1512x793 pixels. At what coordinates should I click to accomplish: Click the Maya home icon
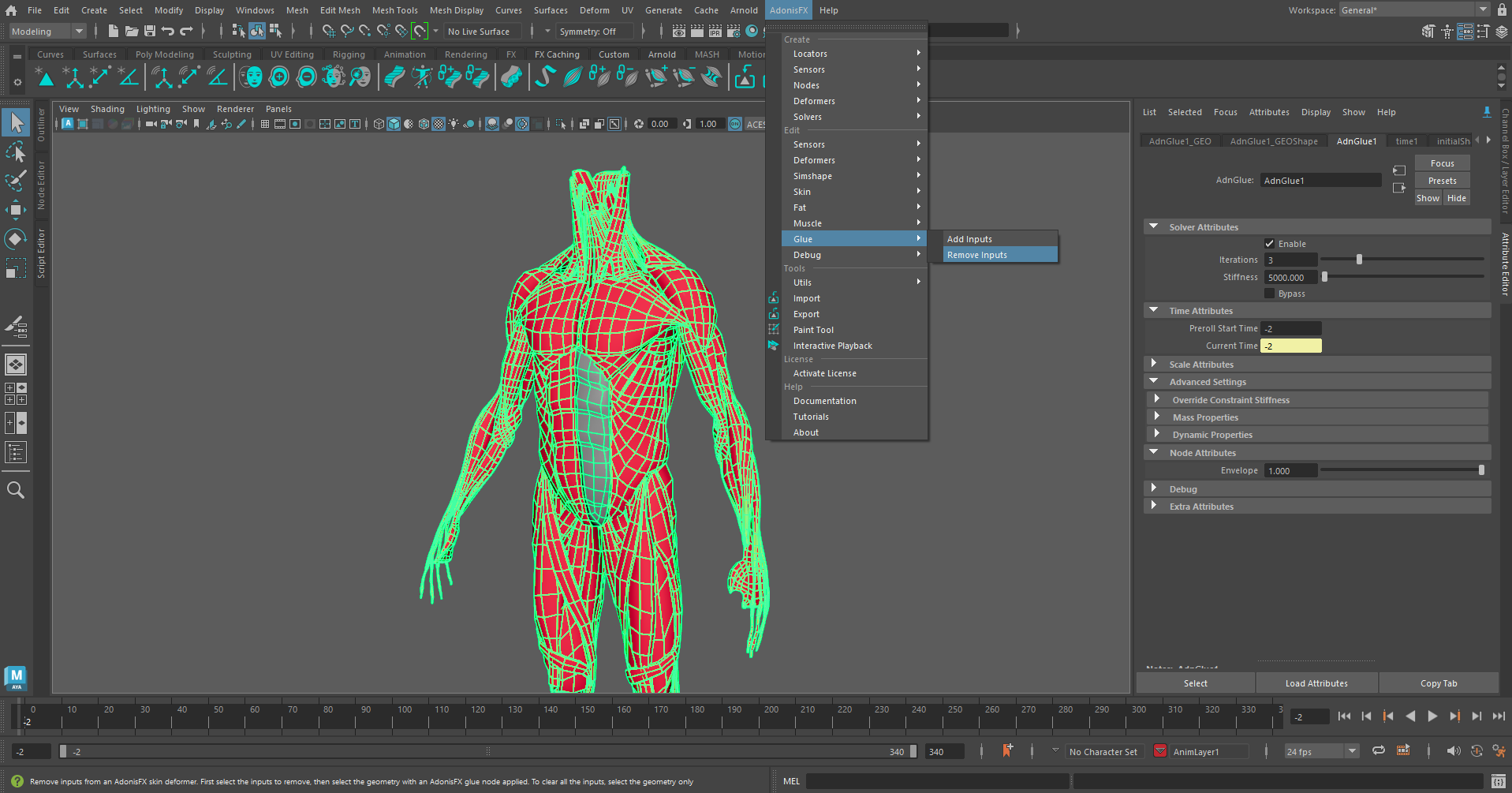[x=11, y=10]
